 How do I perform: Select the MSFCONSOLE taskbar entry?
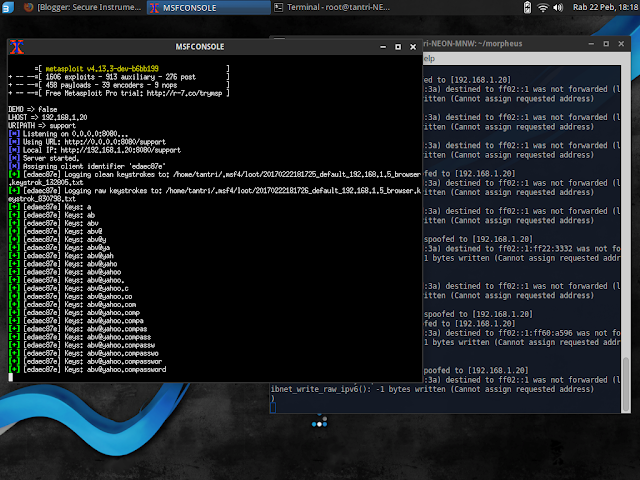click(208, 7)
